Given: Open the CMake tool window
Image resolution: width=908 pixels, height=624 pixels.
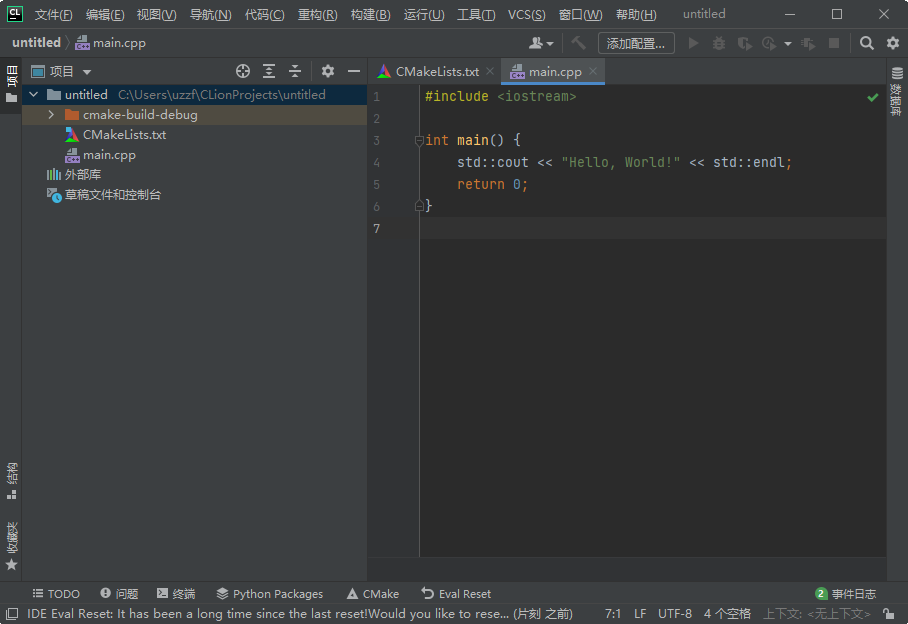Looking at the screenshot, I should tap(373, 594).
